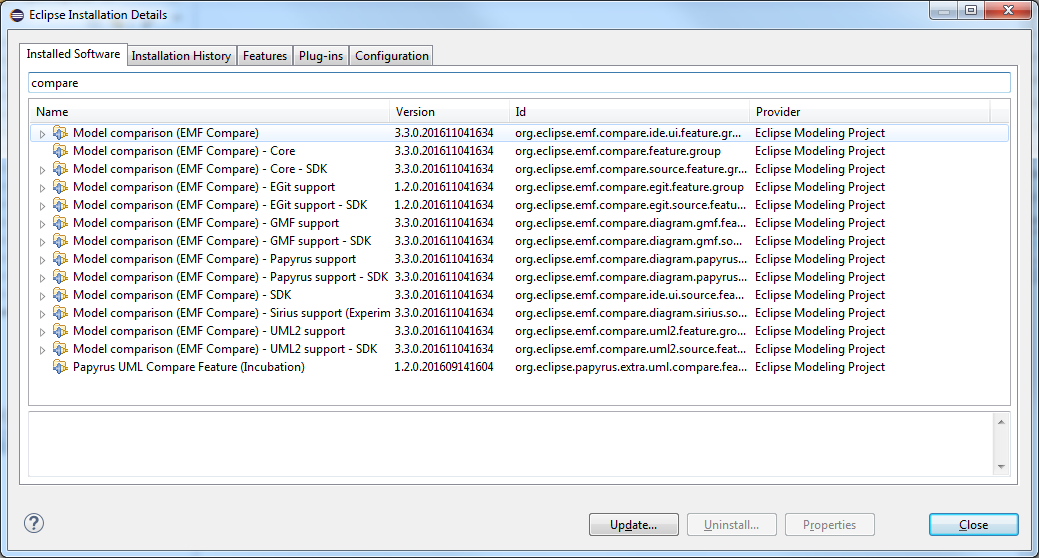Expand the GMF support - SDK node
Image resolution: width=1039 pixels, height=558 pixels.
pyautogui.click(x=42, y=242)
